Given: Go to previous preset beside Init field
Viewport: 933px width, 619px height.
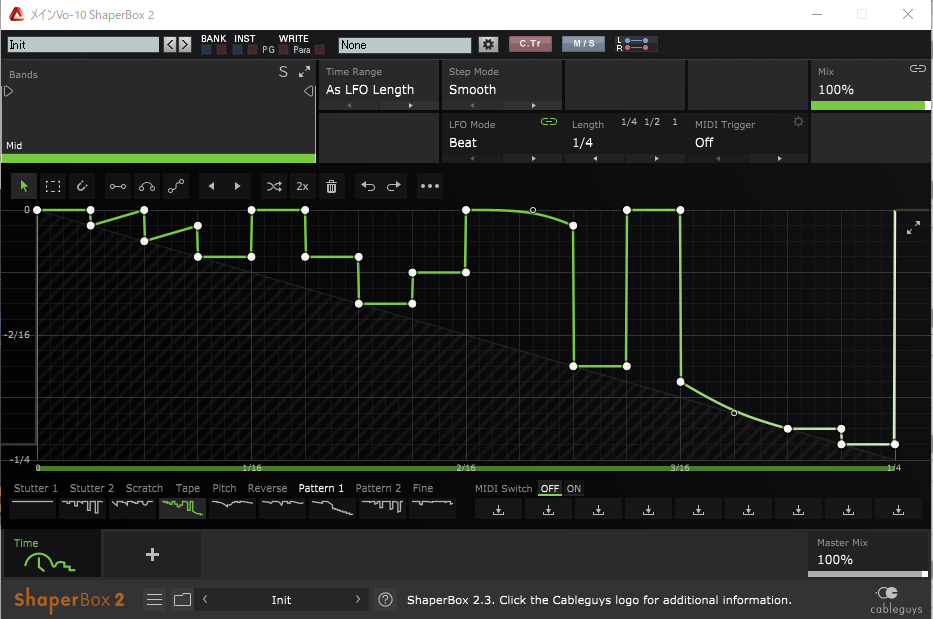Looking at the screenshot, I should tap(170, 44).
